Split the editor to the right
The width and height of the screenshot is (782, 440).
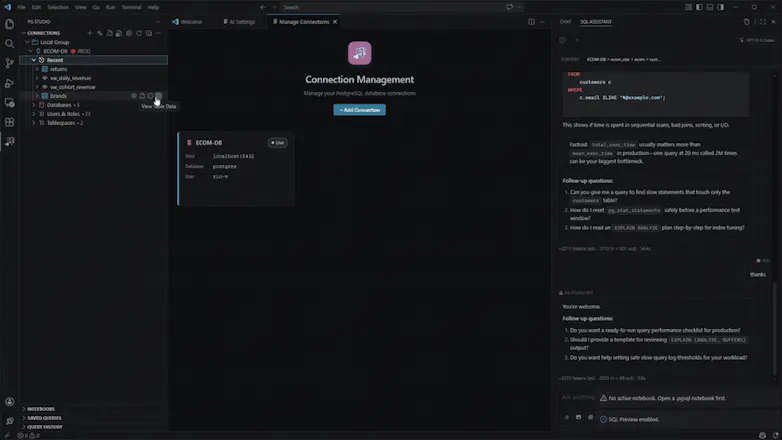(x=531, y=22)
